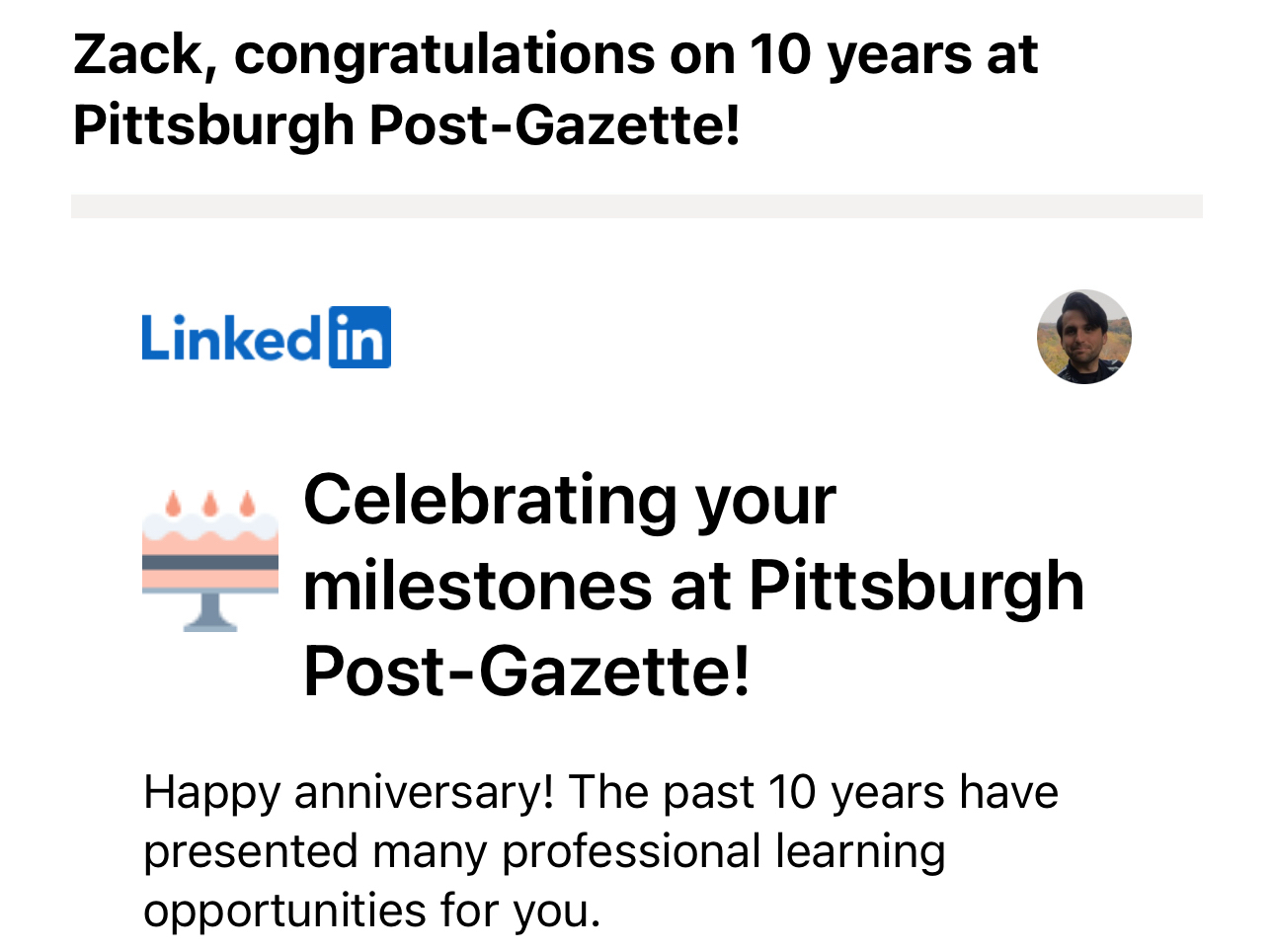Click the grey divider bar under the subject

[x=636, y=205]
